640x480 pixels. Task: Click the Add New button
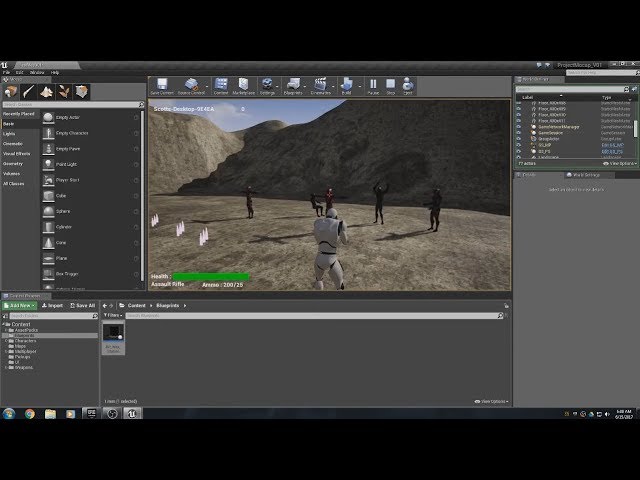point(19,306)
